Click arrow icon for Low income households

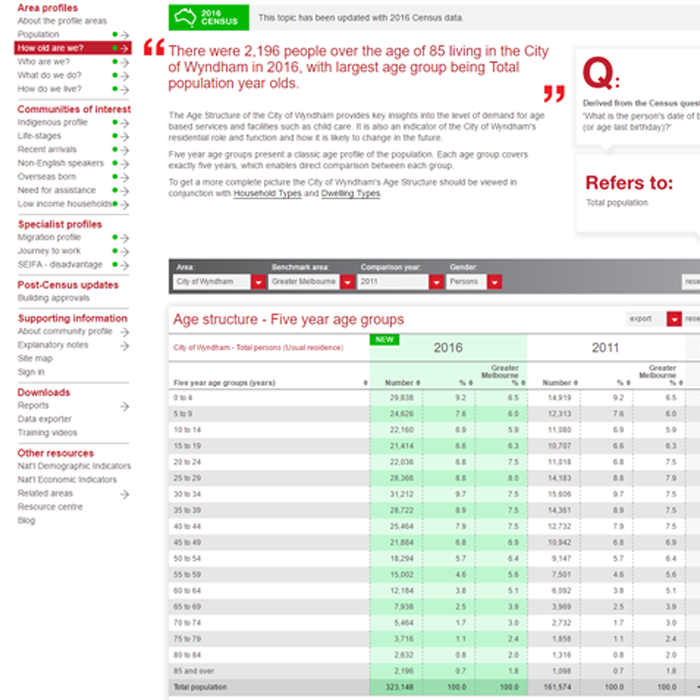tap(125, 204)
